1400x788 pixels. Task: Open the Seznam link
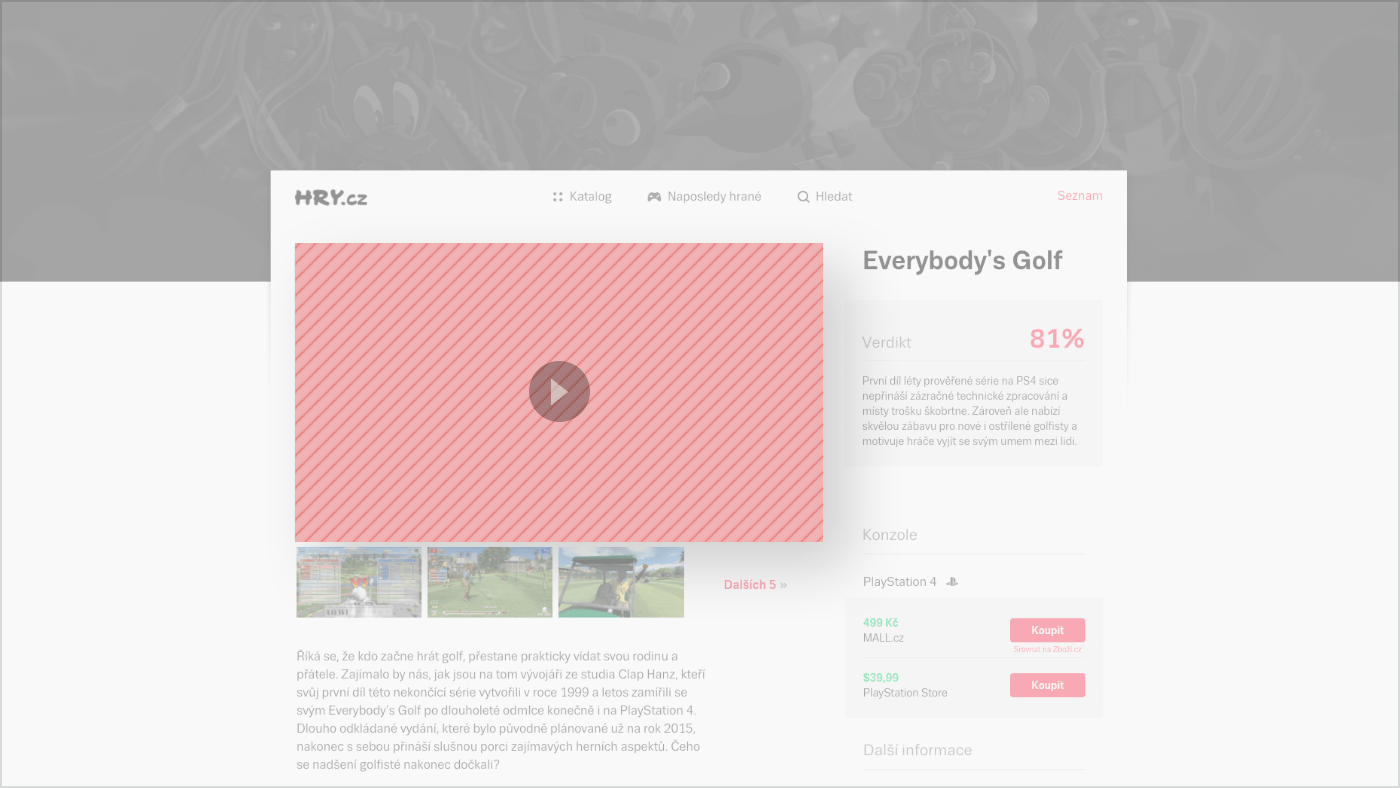coord(1080,196)
